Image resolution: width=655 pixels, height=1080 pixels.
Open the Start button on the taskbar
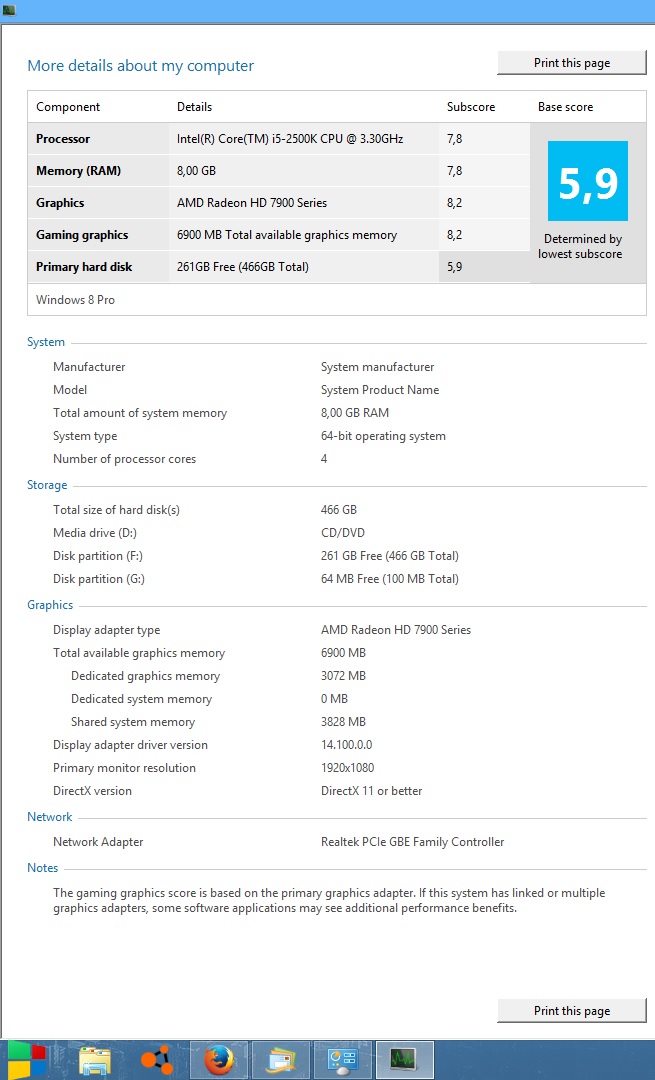[x=27, y=1060]
